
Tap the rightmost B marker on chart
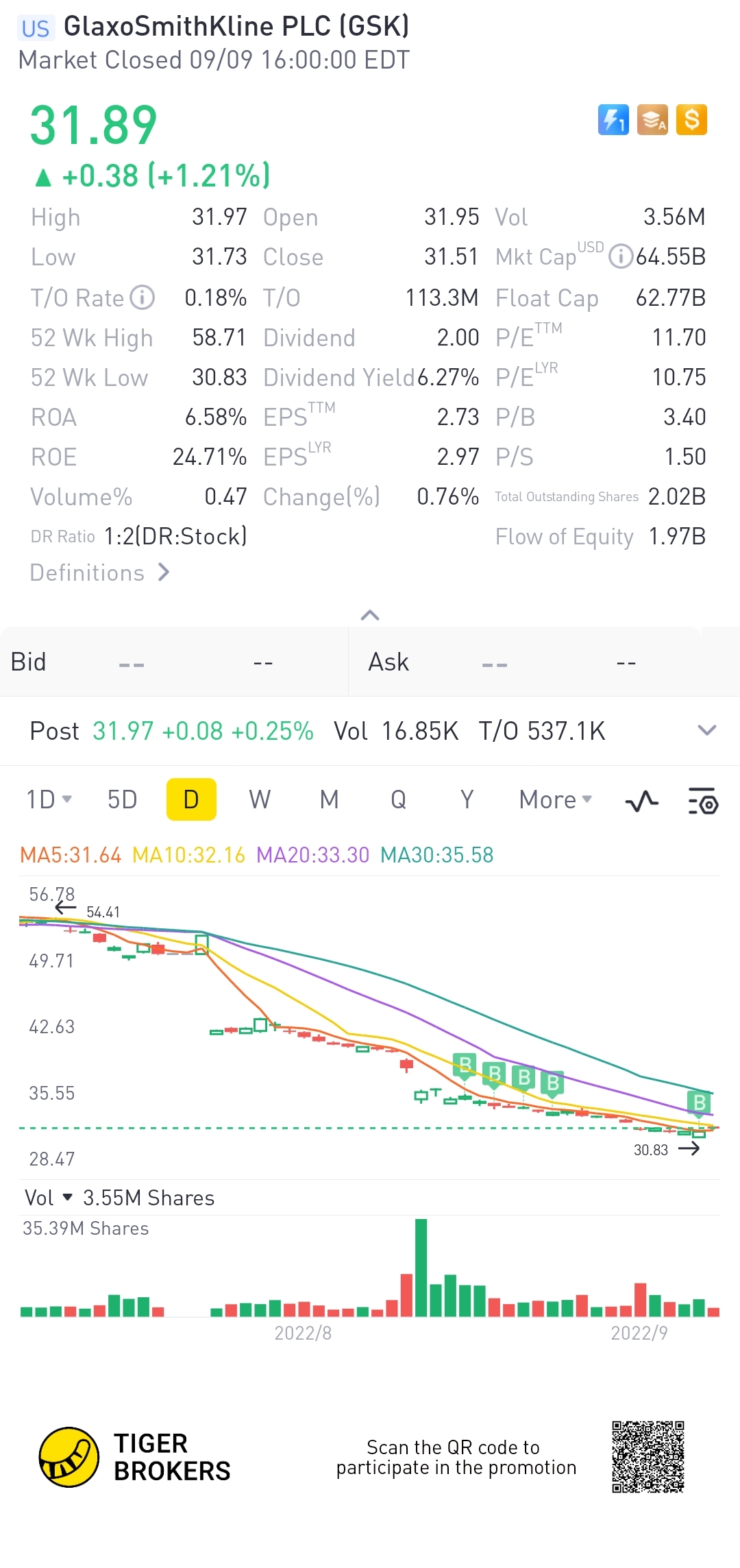point(700,1102)
